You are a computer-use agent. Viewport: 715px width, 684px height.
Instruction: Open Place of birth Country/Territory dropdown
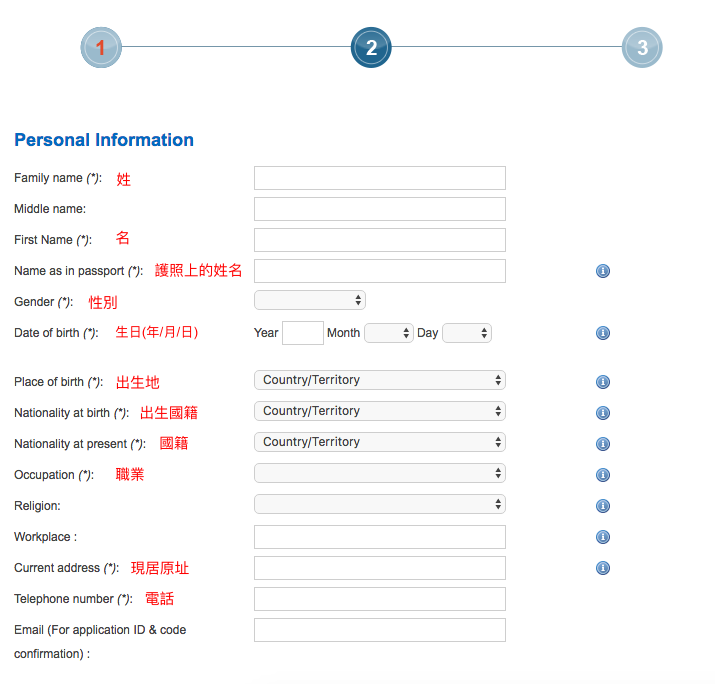pos(379,380)
